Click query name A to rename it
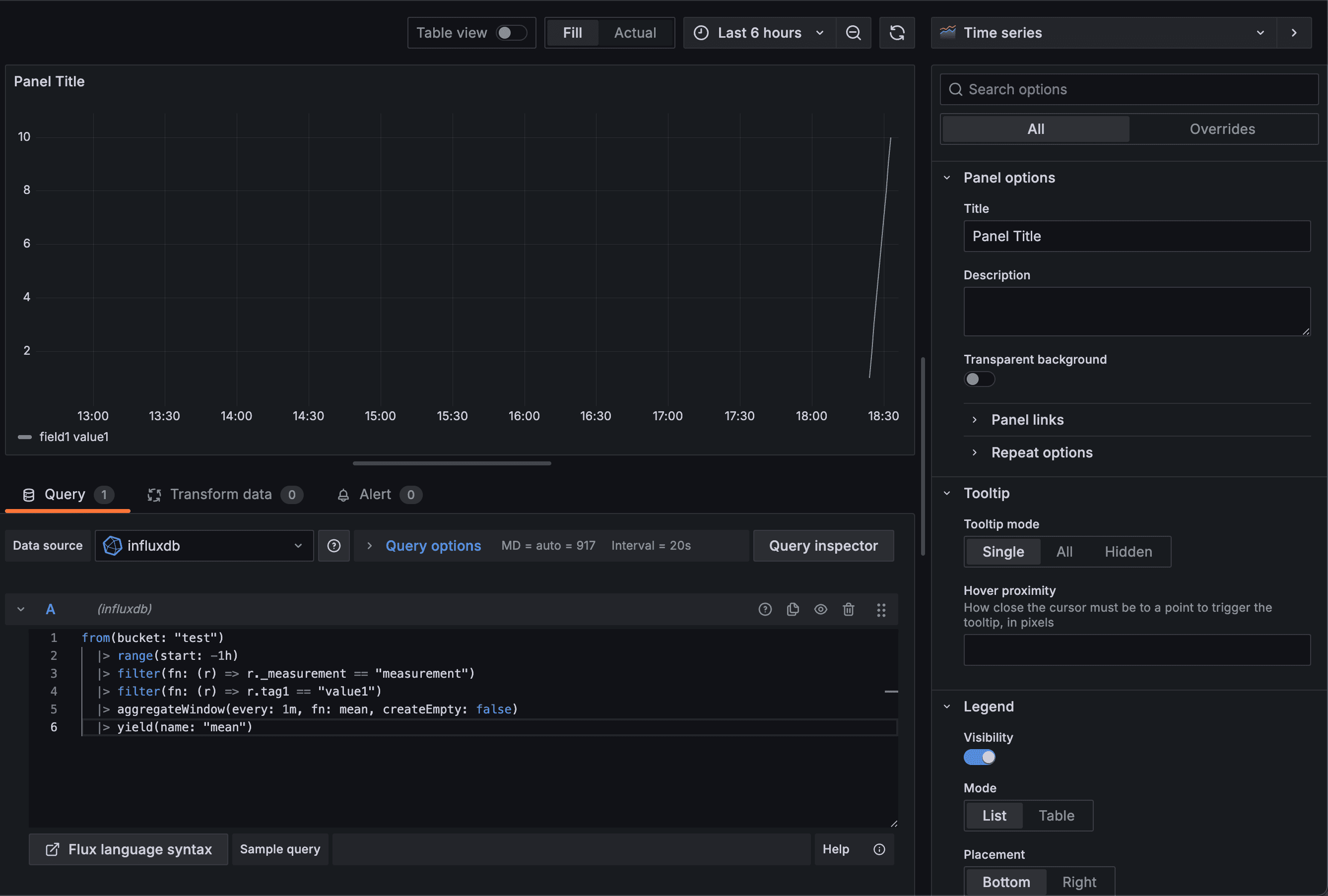The image size is (1328, 896). tap(50, 609)
